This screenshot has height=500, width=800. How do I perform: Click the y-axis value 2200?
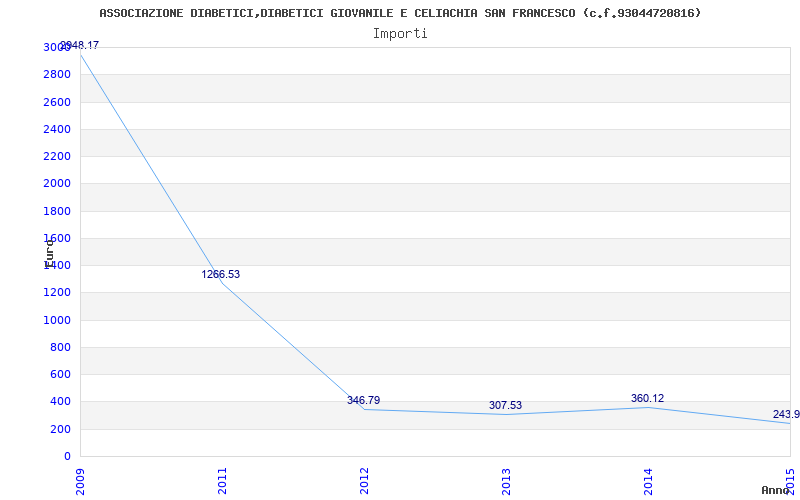57,156
